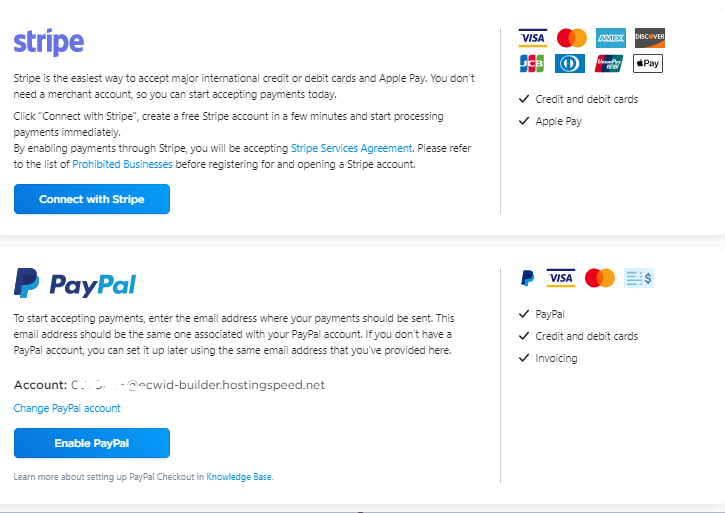
Task: Click the invoicing icon in PayPal section
Action: 638,278
